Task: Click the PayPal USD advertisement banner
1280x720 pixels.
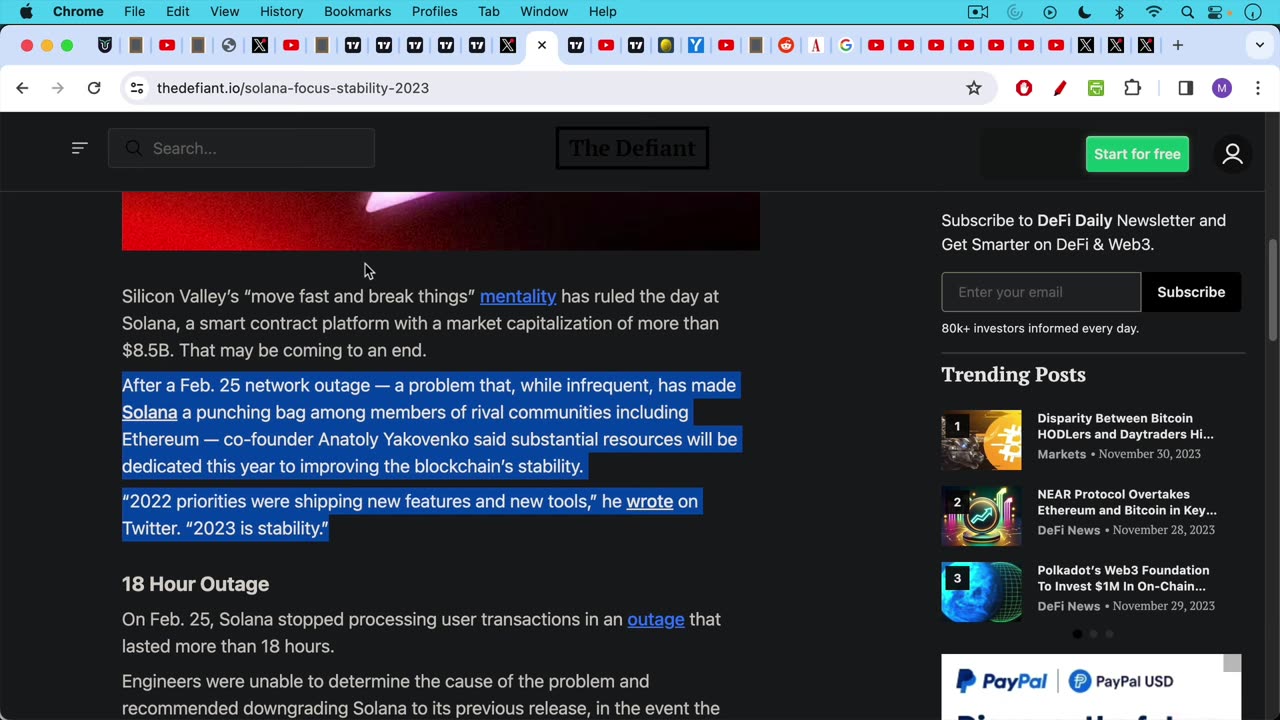Action: pos(1091,687)
